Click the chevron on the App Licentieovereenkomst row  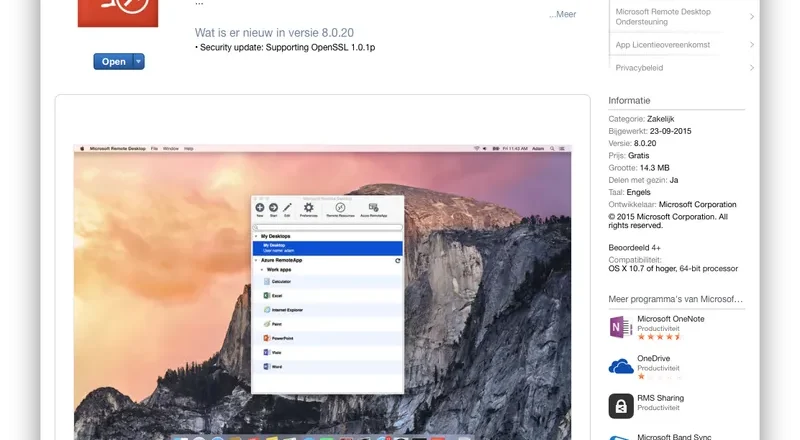tap(752, 44)
